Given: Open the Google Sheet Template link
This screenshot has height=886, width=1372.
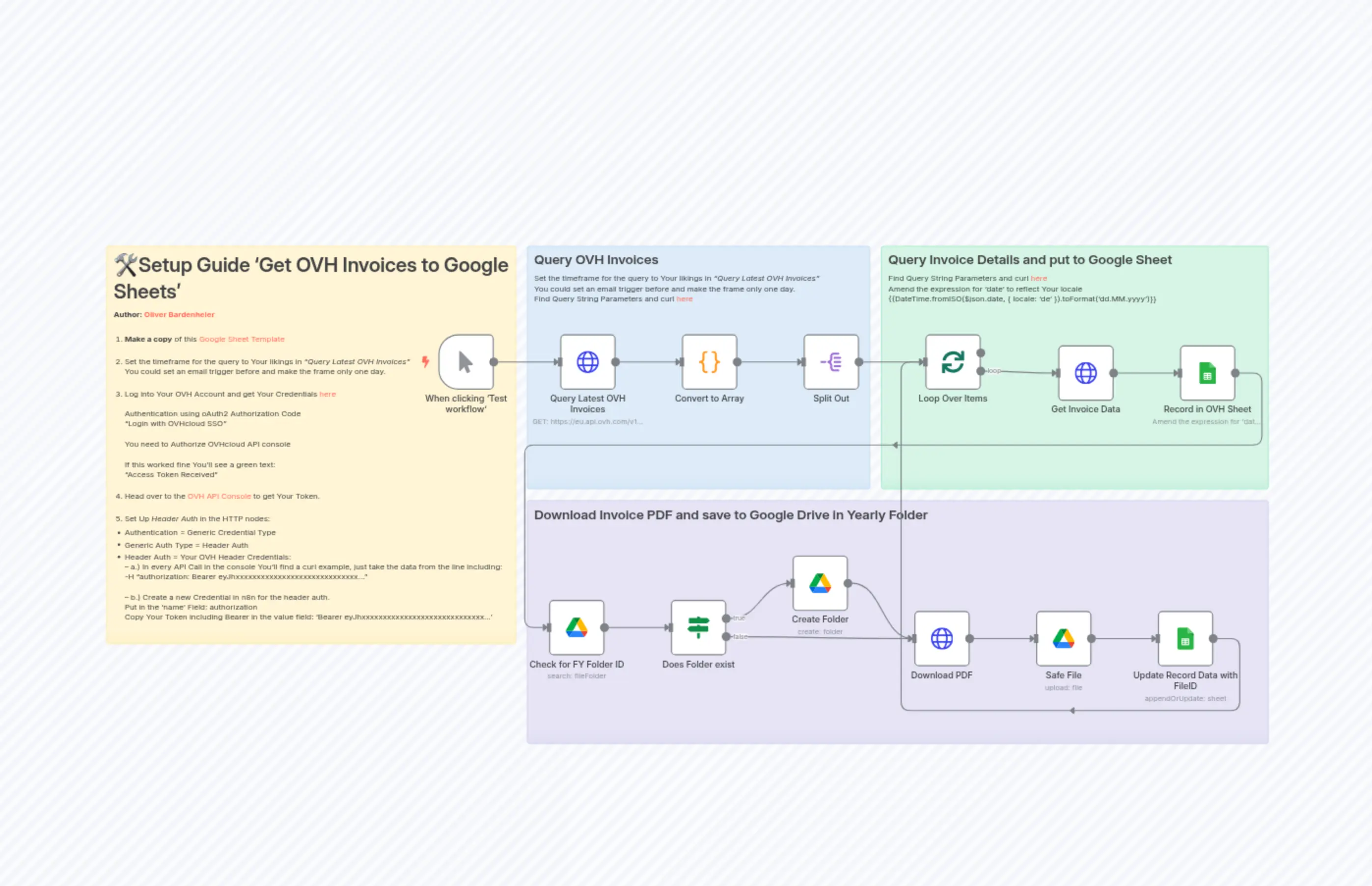Looking at the screenshot, I should click(x=242, y=339).
